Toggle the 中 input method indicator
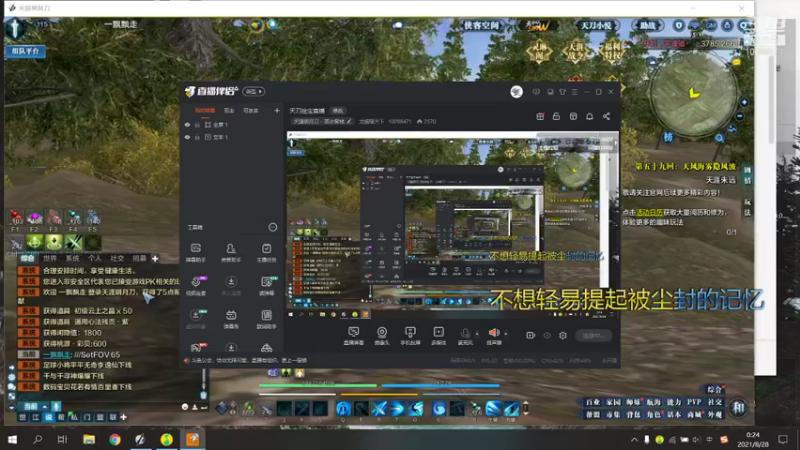800x450 pixels. [x=710, y=440]
